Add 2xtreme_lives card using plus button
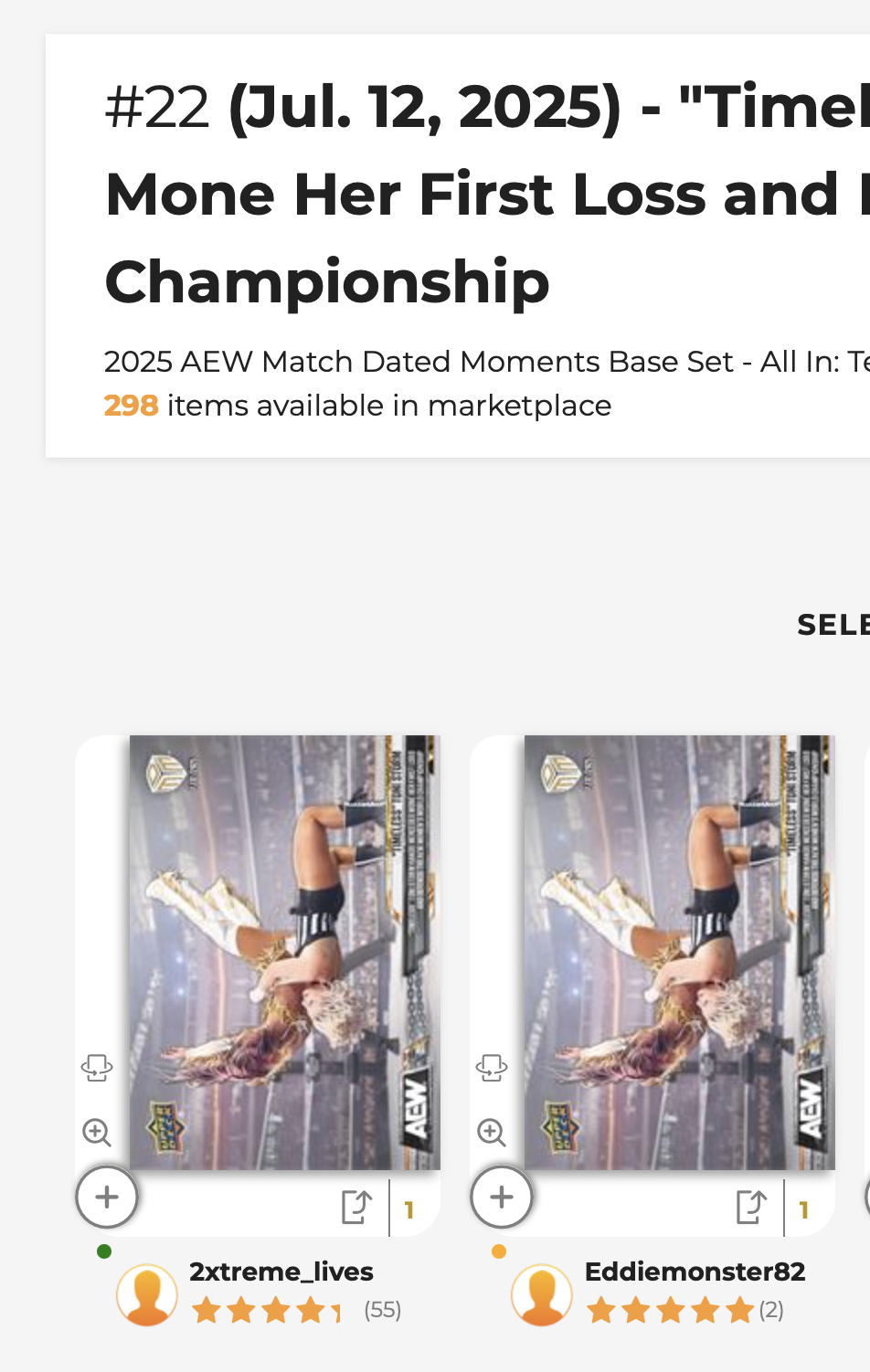Image resolution: width=870 pixels, height=1372 pixels. click(x=107, y=1197)
